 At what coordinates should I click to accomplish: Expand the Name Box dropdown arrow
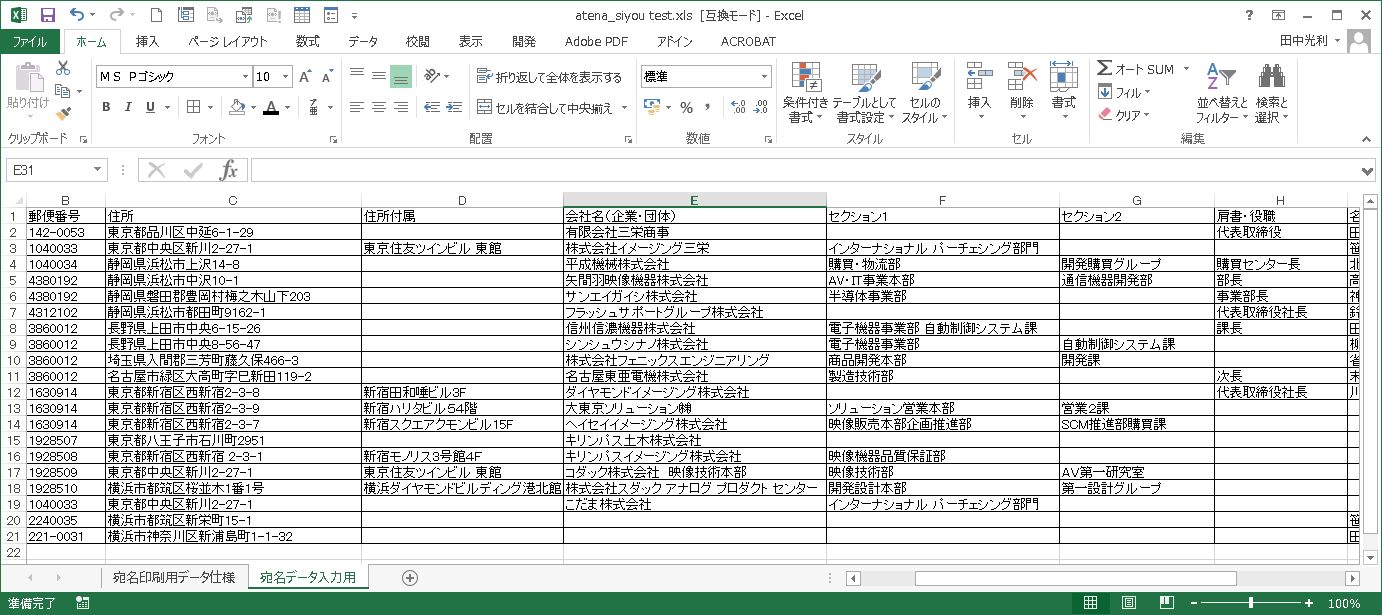click(x=97, y=170)
